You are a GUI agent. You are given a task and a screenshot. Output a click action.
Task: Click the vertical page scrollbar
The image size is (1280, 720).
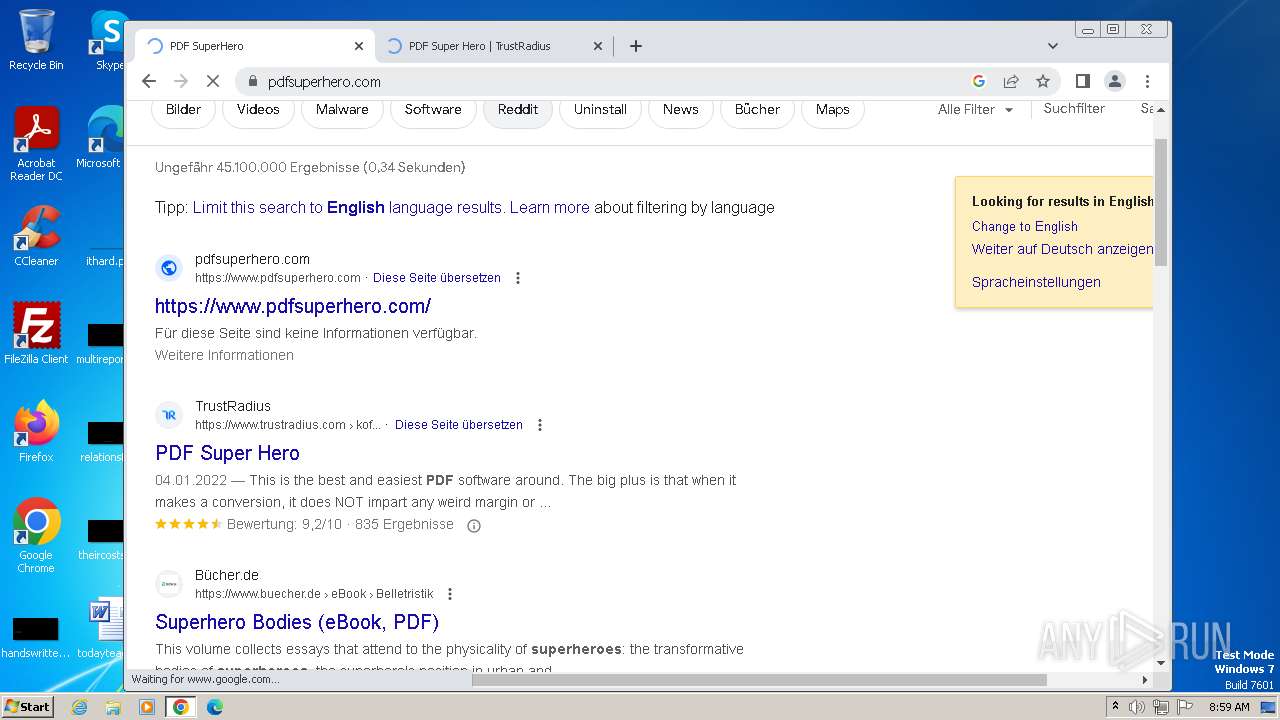tap(1161, 200)
